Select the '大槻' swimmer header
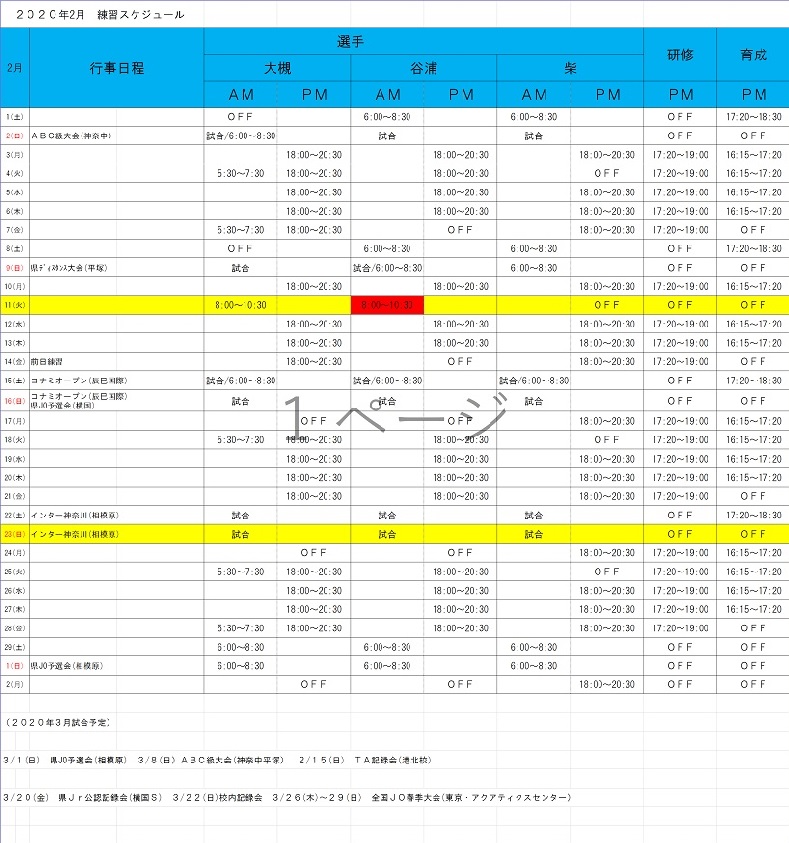 point(277,68)
